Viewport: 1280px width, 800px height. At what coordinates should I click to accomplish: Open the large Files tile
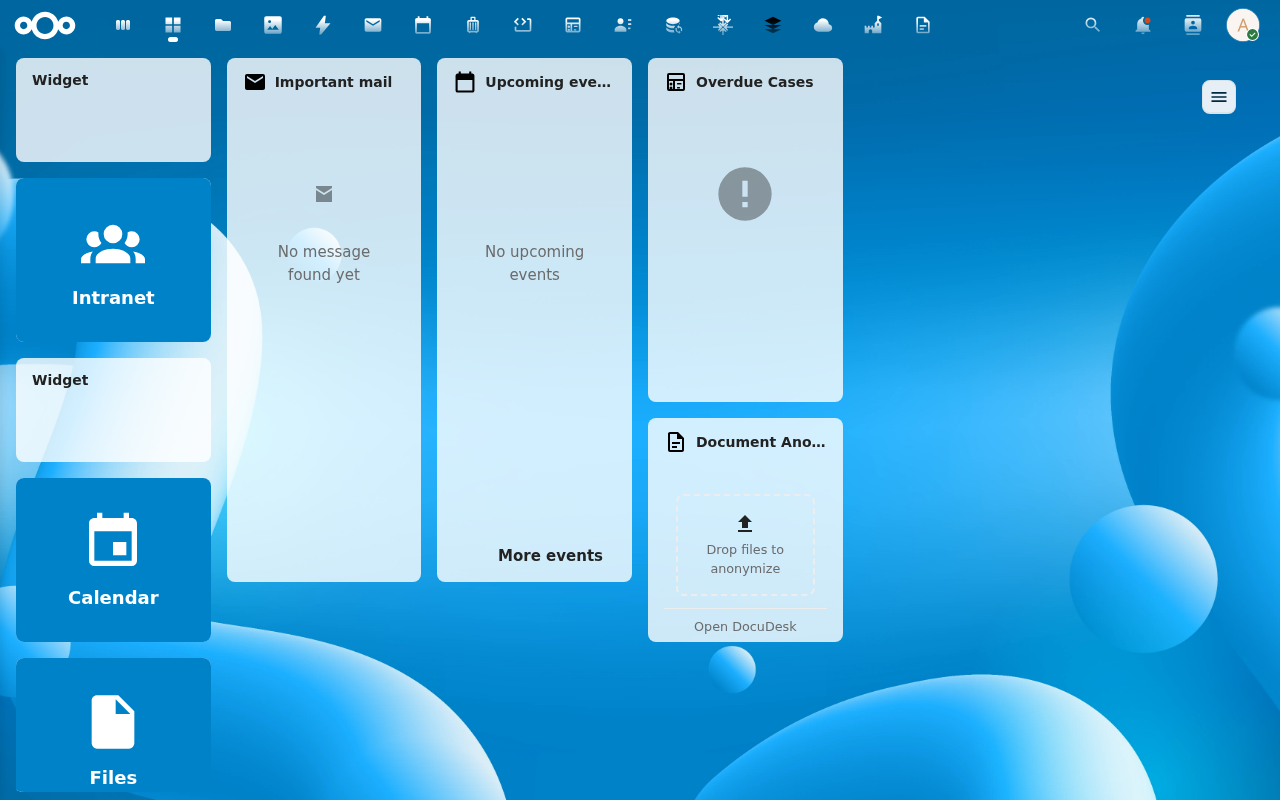(x=113, y=725)
